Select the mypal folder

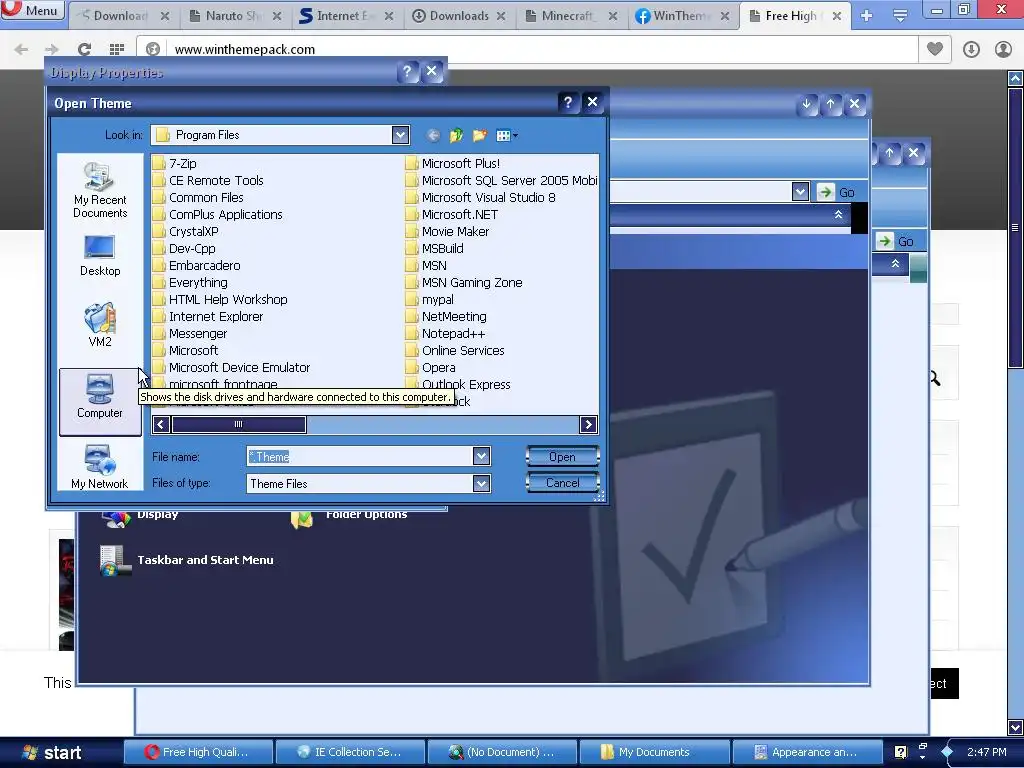click(430, 299)
